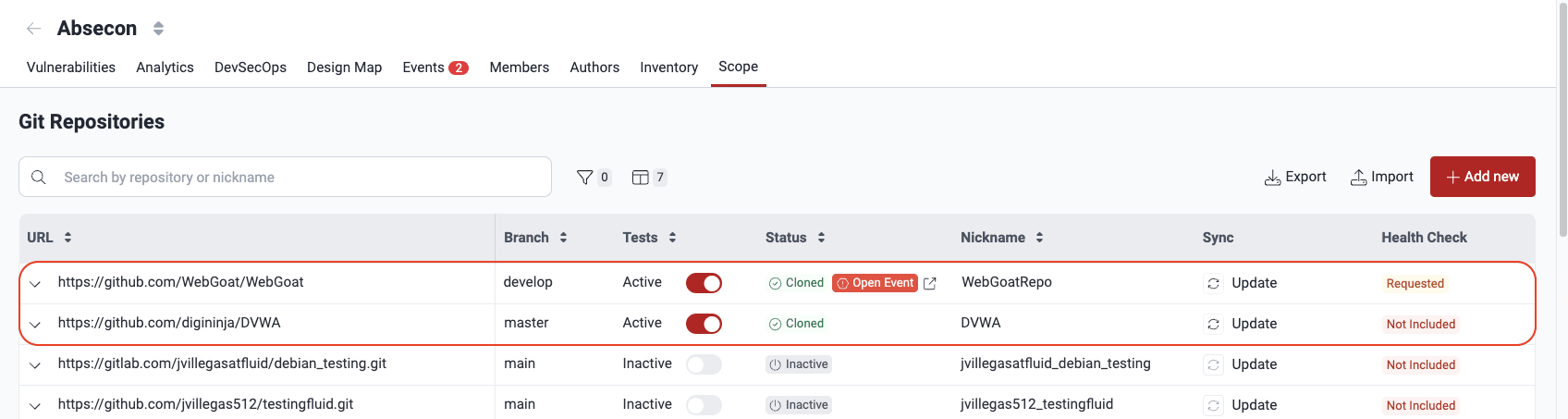This screenshot has height=419, width=1568.
Task: Click Not Included badge in DVWA row
Action: point(1421,325)
